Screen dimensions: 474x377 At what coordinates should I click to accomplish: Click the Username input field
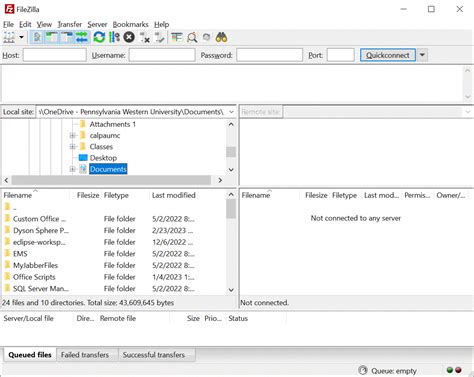[x=162, y=55]
